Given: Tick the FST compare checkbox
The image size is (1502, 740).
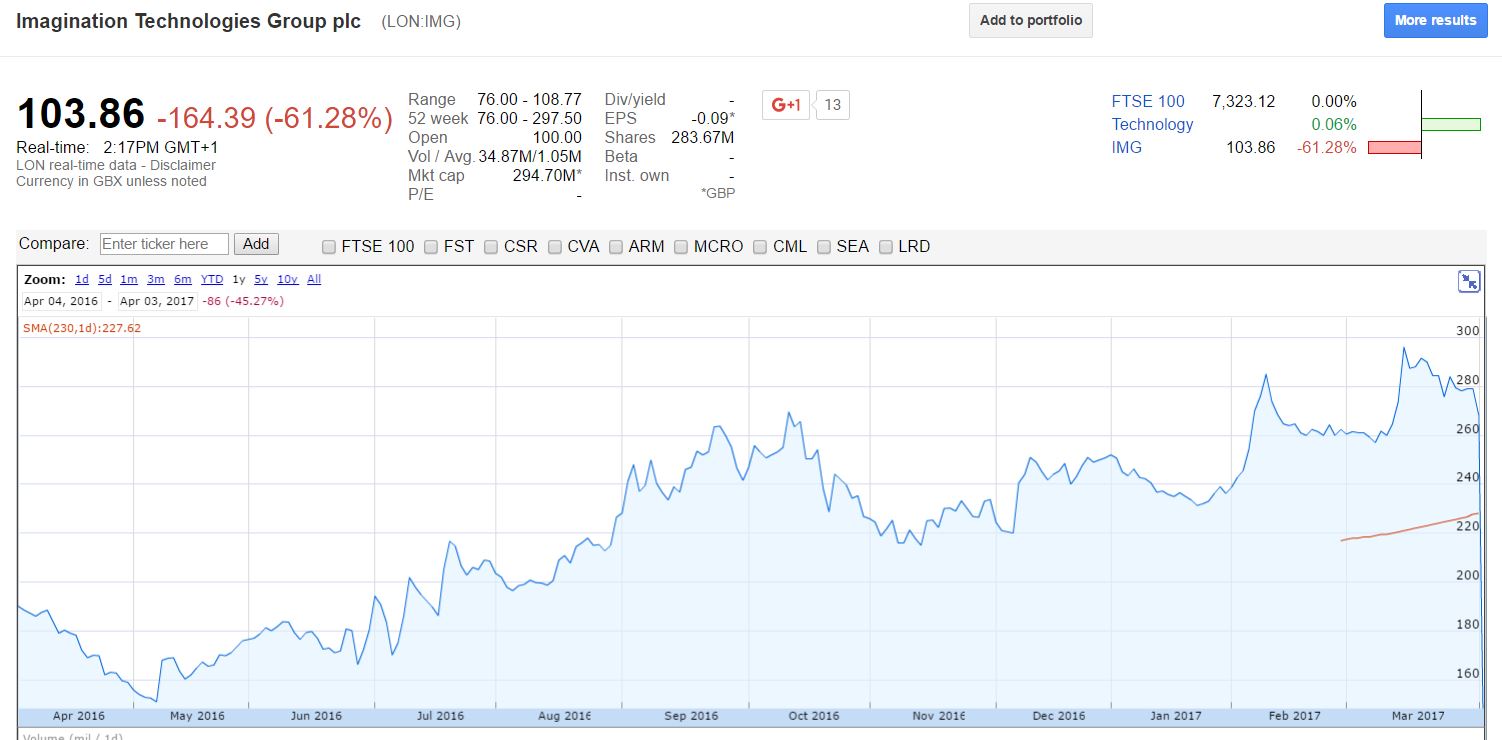Looking at the screenshot, I should [431, 247].
